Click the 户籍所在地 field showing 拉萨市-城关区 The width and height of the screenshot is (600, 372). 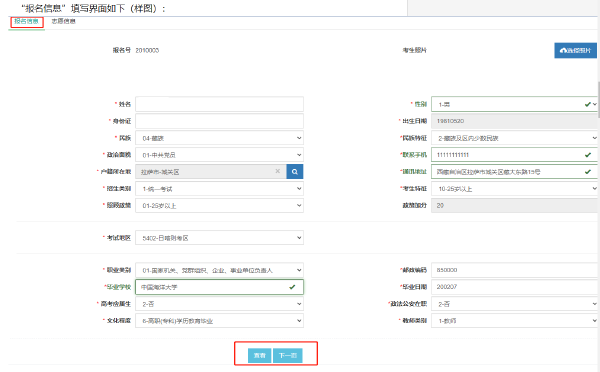tap(211, 172)
